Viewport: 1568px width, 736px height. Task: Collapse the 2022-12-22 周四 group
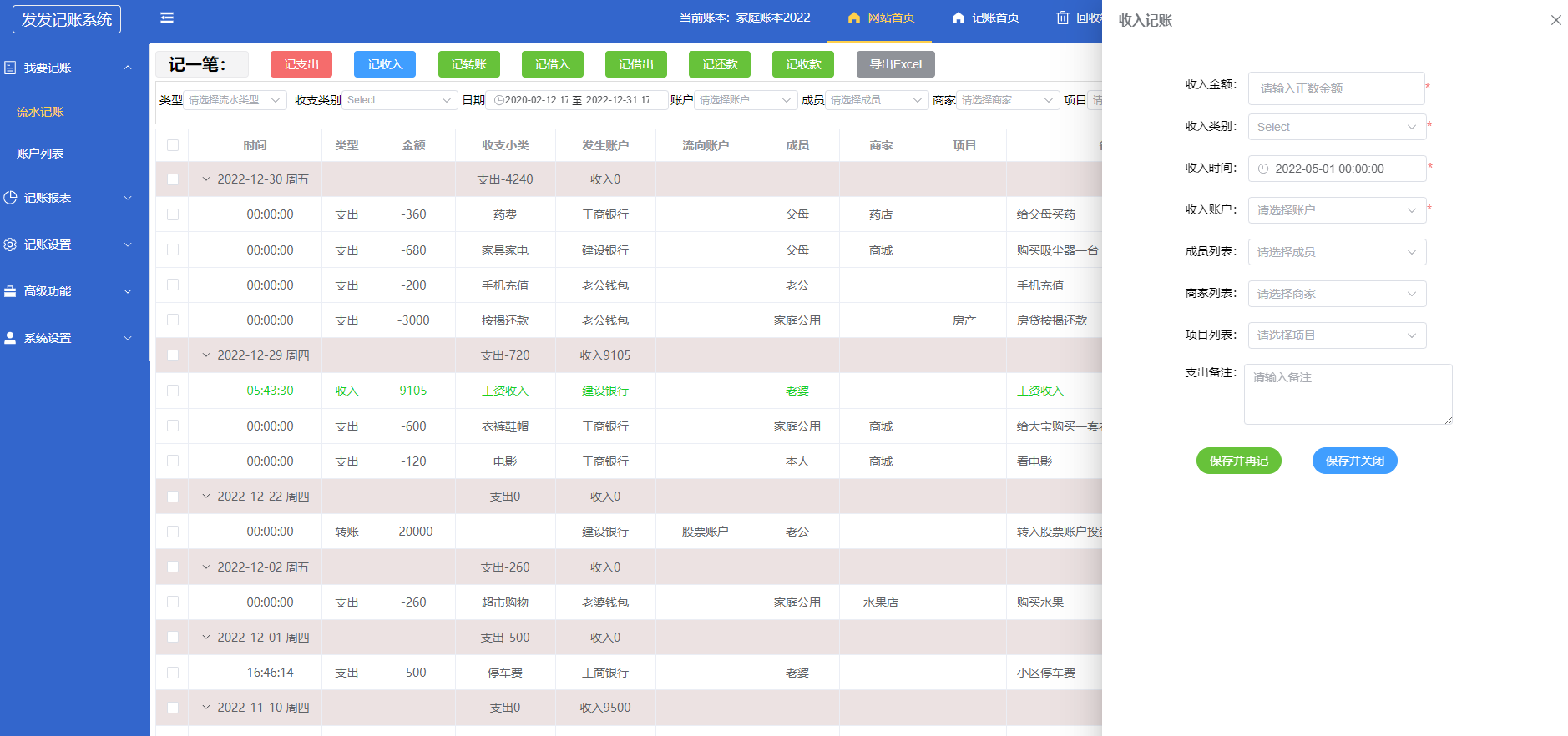[206, 497]
